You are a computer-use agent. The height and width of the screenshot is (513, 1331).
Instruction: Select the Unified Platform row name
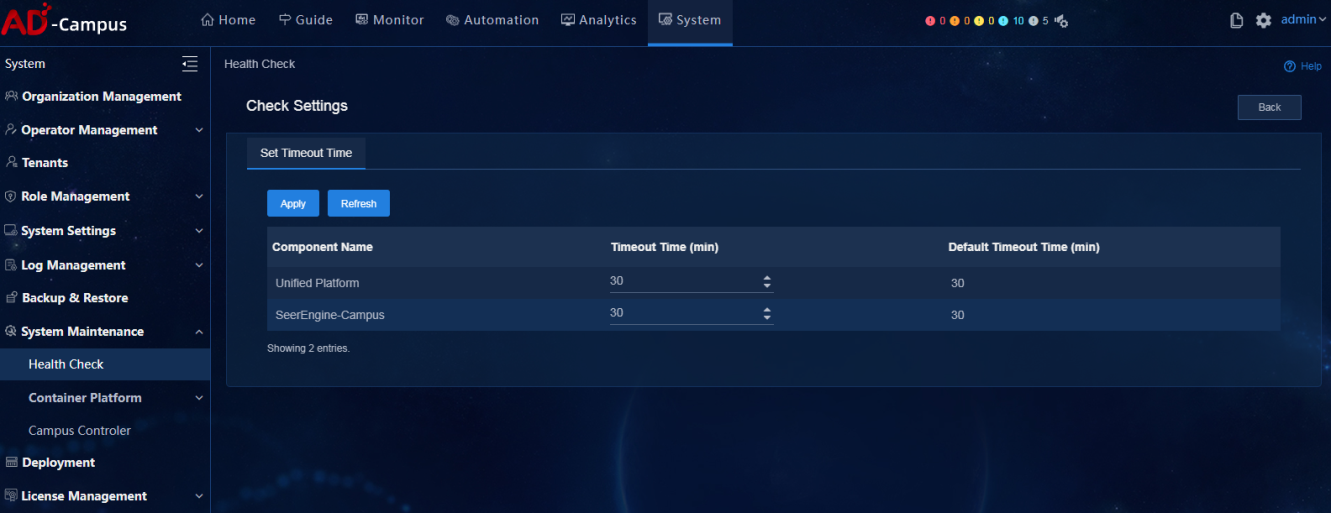click(x=317, y=283)
